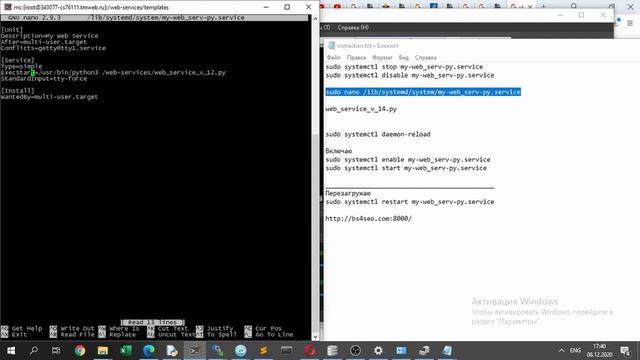Image resolution: width=640 pixels, height=360 pixels.
Task: Open a new browser tab with plus
Action: coord(543,6)
